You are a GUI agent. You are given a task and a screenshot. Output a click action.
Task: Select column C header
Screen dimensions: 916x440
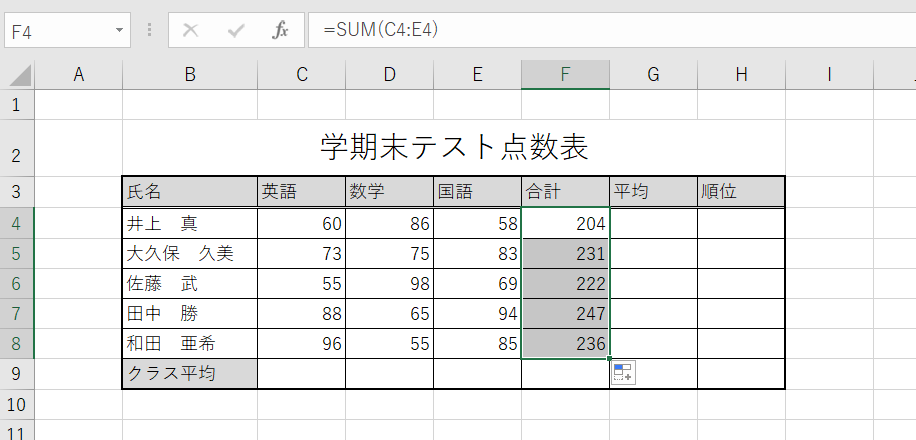[x=301, y=75]
